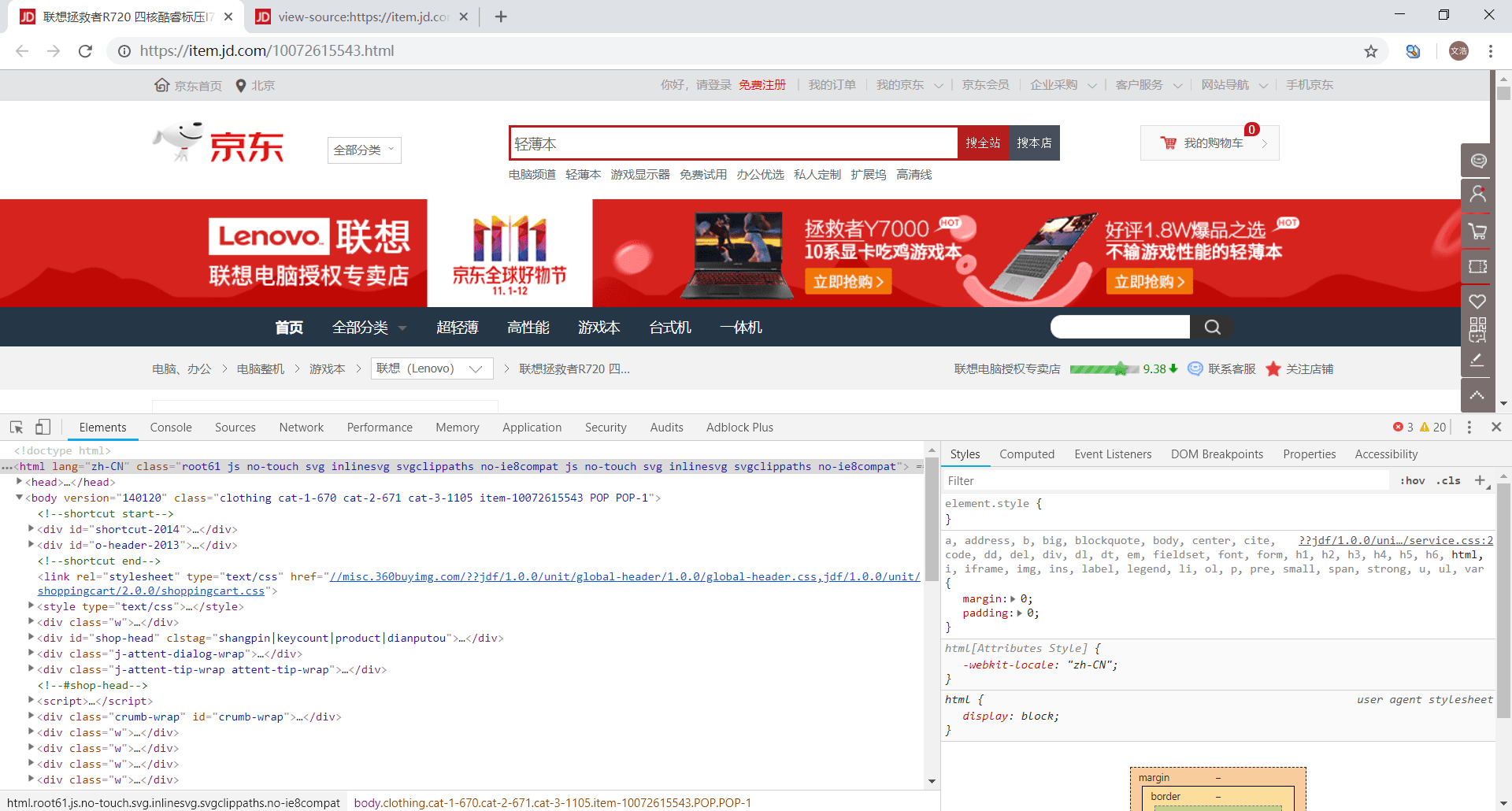The height and width of the screenshot is (811, 1512).
Task: Click the shop search box in navbar
Action: coord(1120,327)
